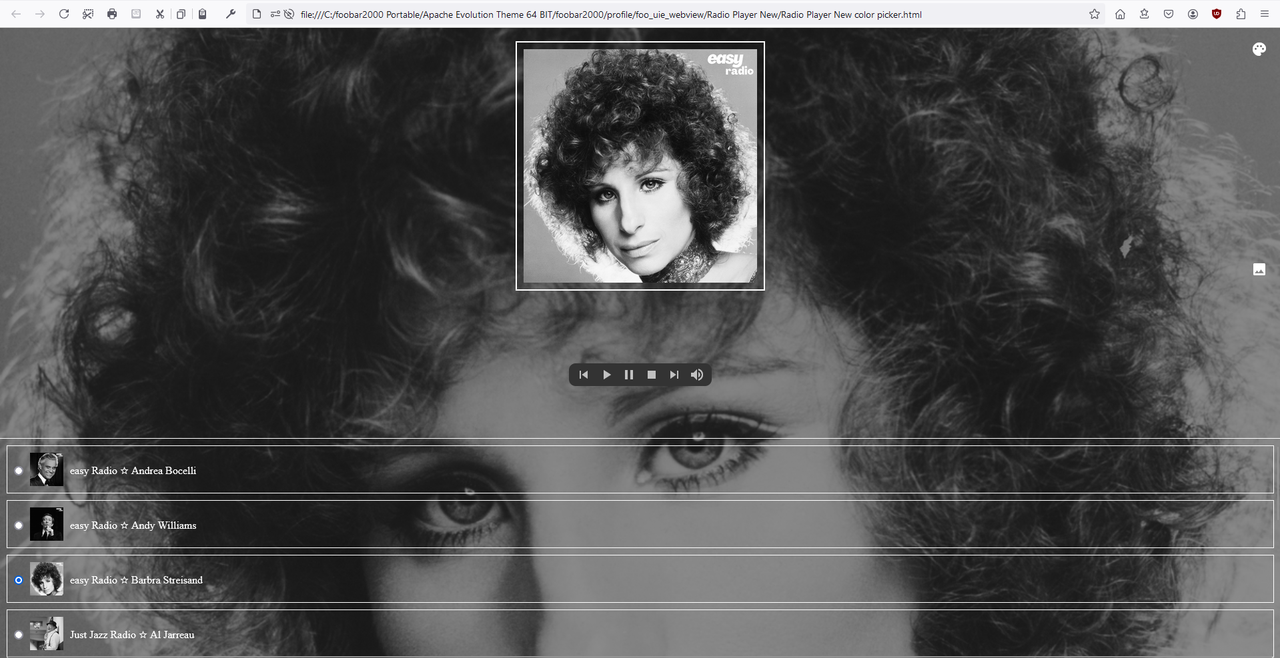Click the save page toolbar icon
The width and height of the screenshot is (1280, 658).
tap(136, 14)
